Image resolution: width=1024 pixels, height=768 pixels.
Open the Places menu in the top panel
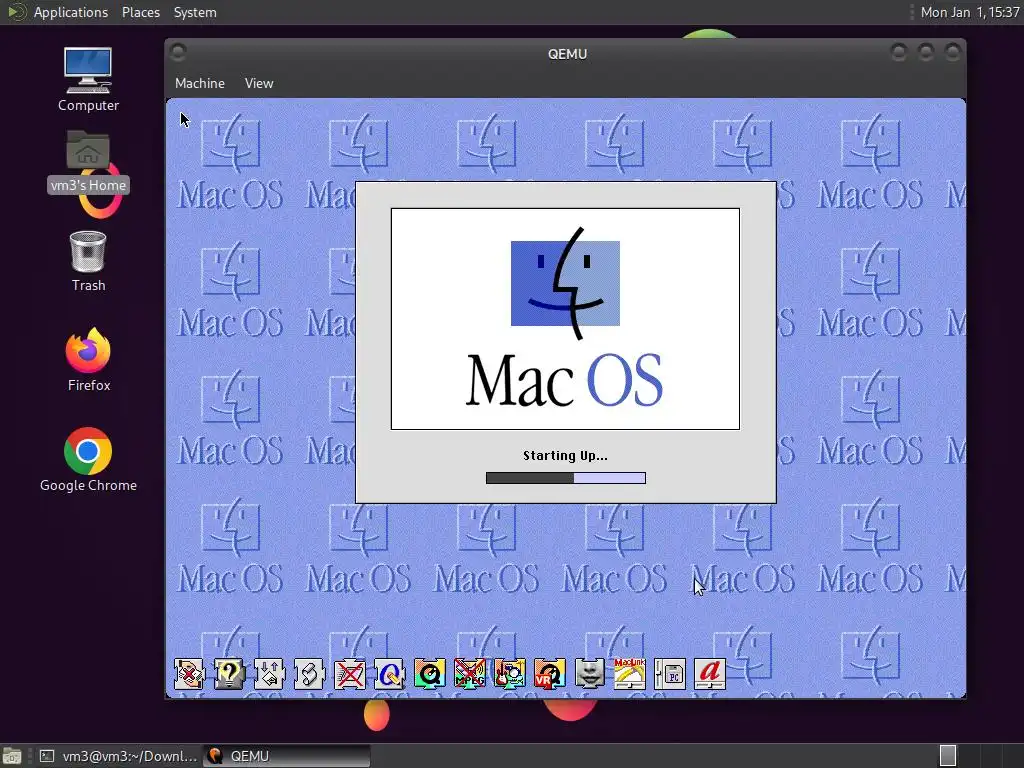[140, 12]
